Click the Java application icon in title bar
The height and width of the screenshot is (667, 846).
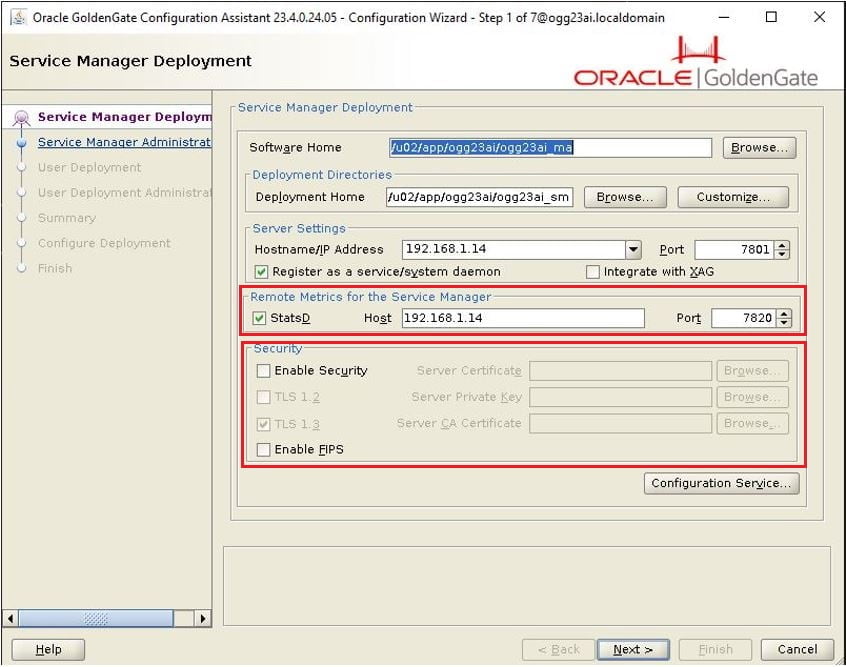[18, 18]
